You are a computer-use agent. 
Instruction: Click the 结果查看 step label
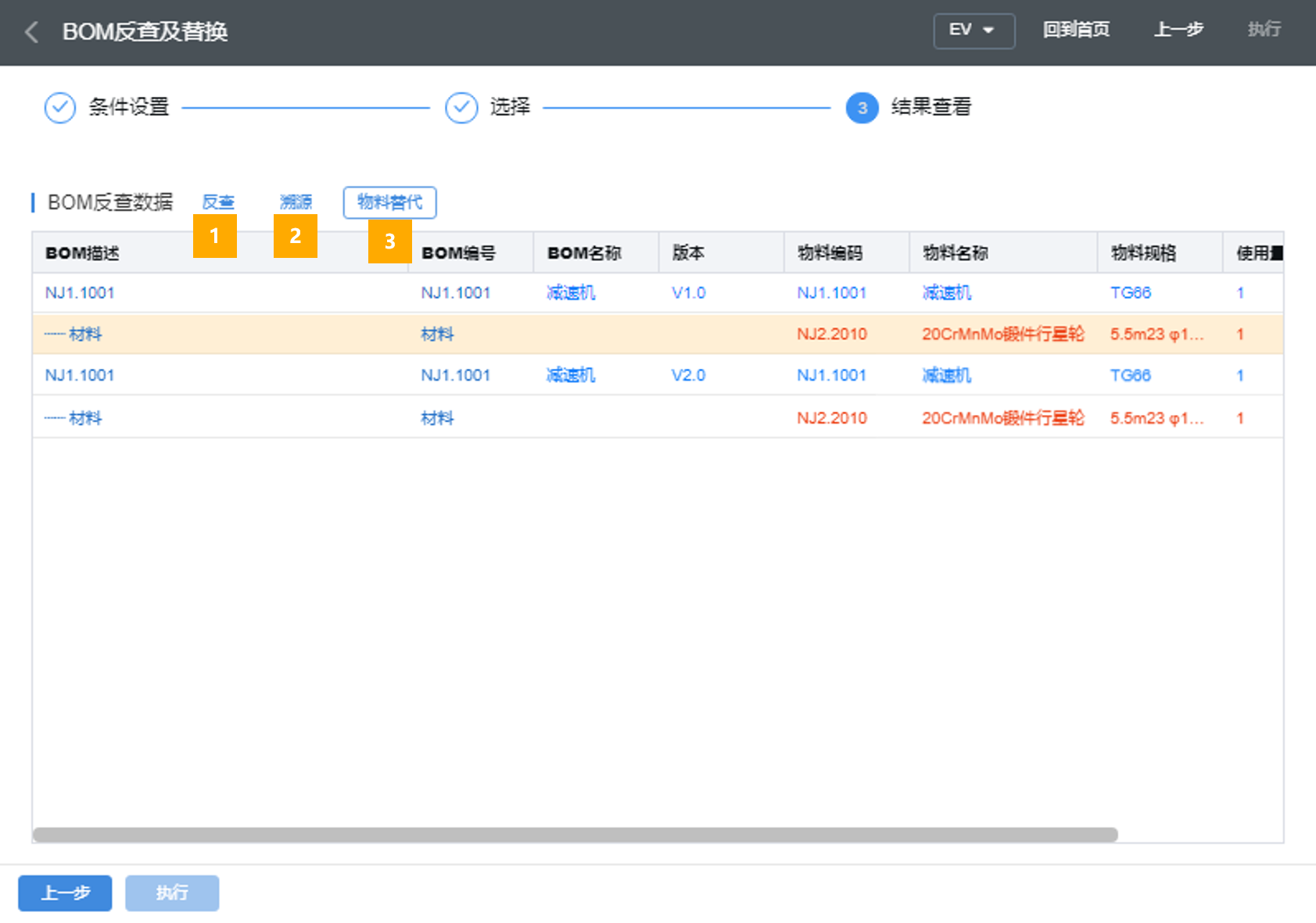(x=931, y=107)
